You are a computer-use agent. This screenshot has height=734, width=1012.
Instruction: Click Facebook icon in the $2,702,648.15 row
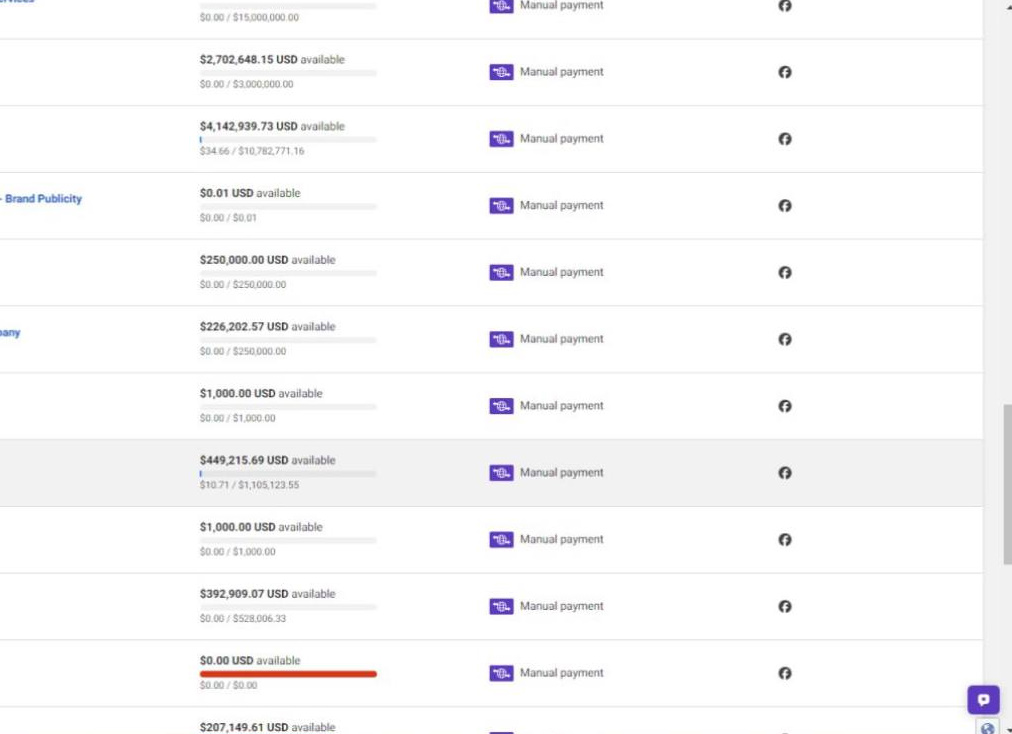click(784, 72)
